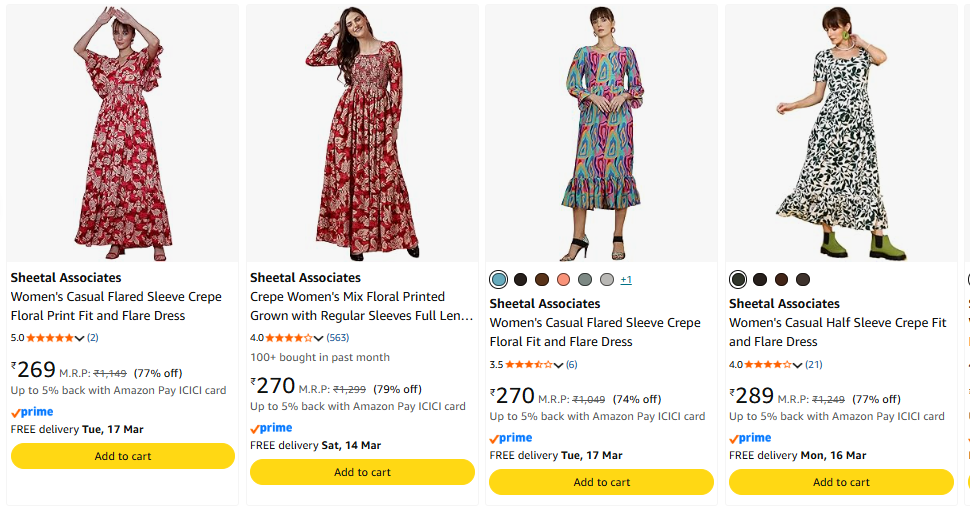The image size is (970, 506).
Task: Show more colors via the +1 link
Action: click(x=626, y=279)
